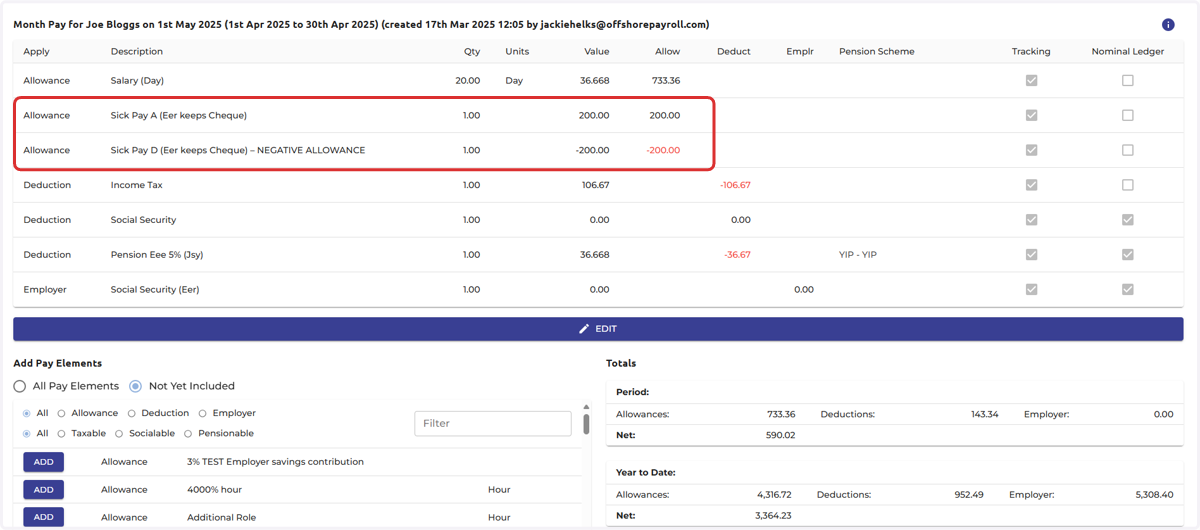This screenshot has width=1200, height=530.
Task: Click the Pension Scheme column header
Action: [x=877, y=52]
